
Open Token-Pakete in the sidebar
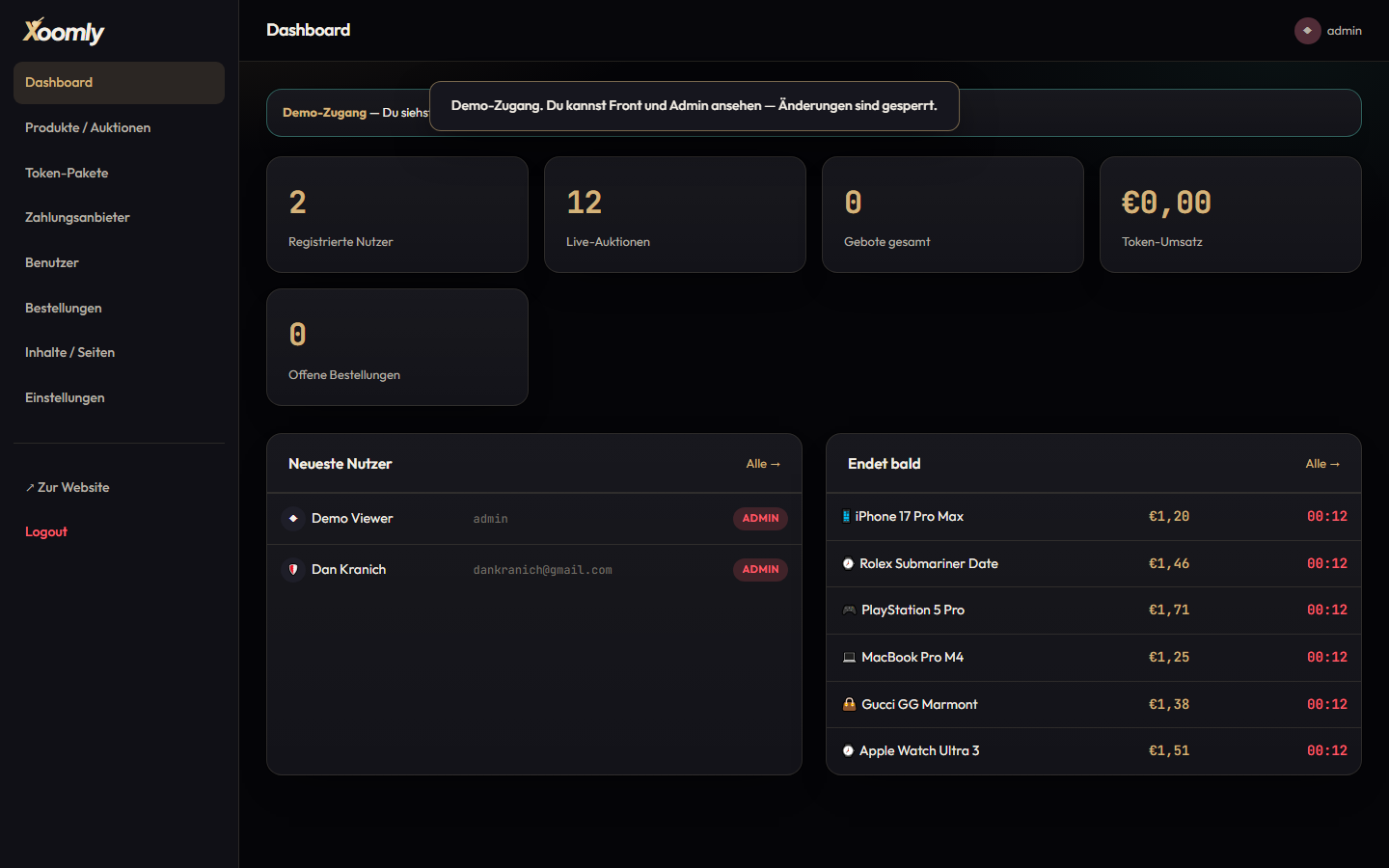119,174
